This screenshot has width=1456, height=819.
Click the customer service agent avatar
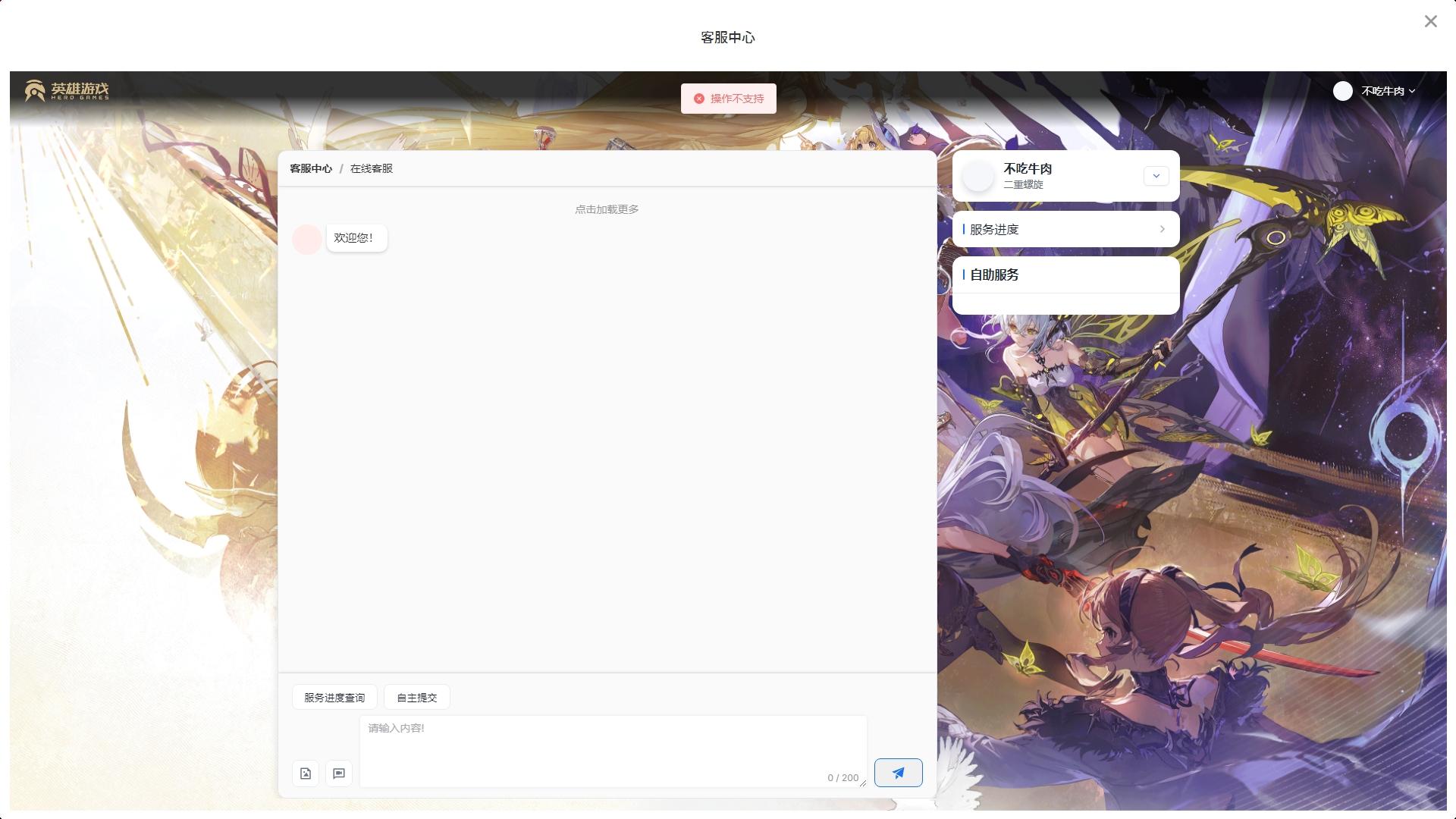pos(307,240)
